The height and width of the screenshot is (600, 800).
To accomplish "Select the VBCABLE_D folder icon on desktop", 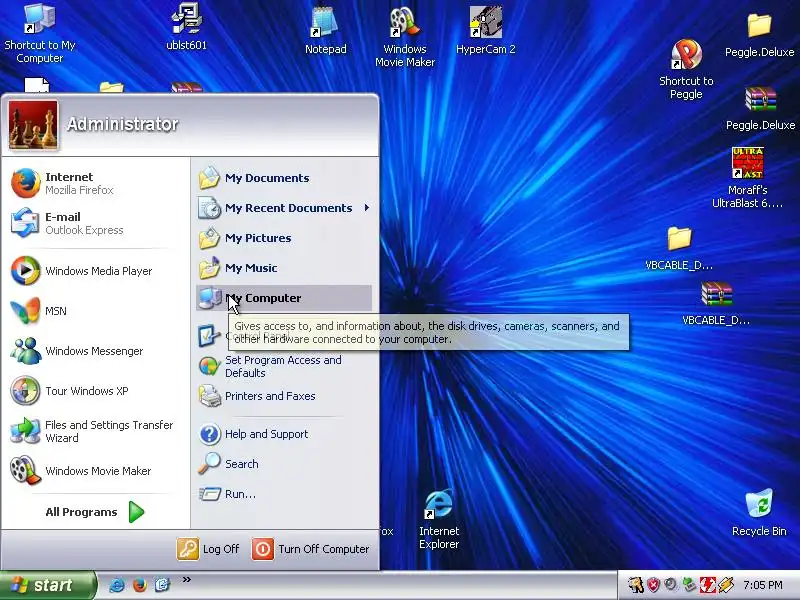I will 679,248.
